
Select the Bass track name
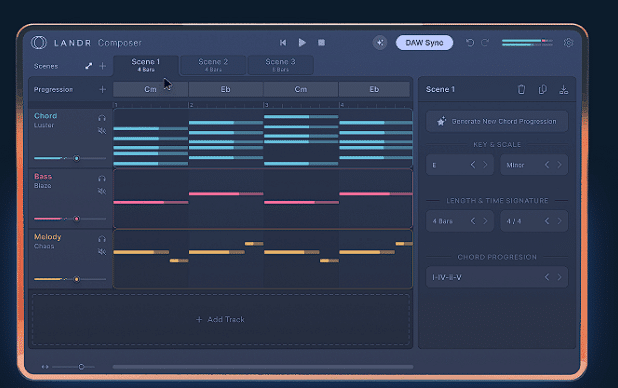pos(43,176)
